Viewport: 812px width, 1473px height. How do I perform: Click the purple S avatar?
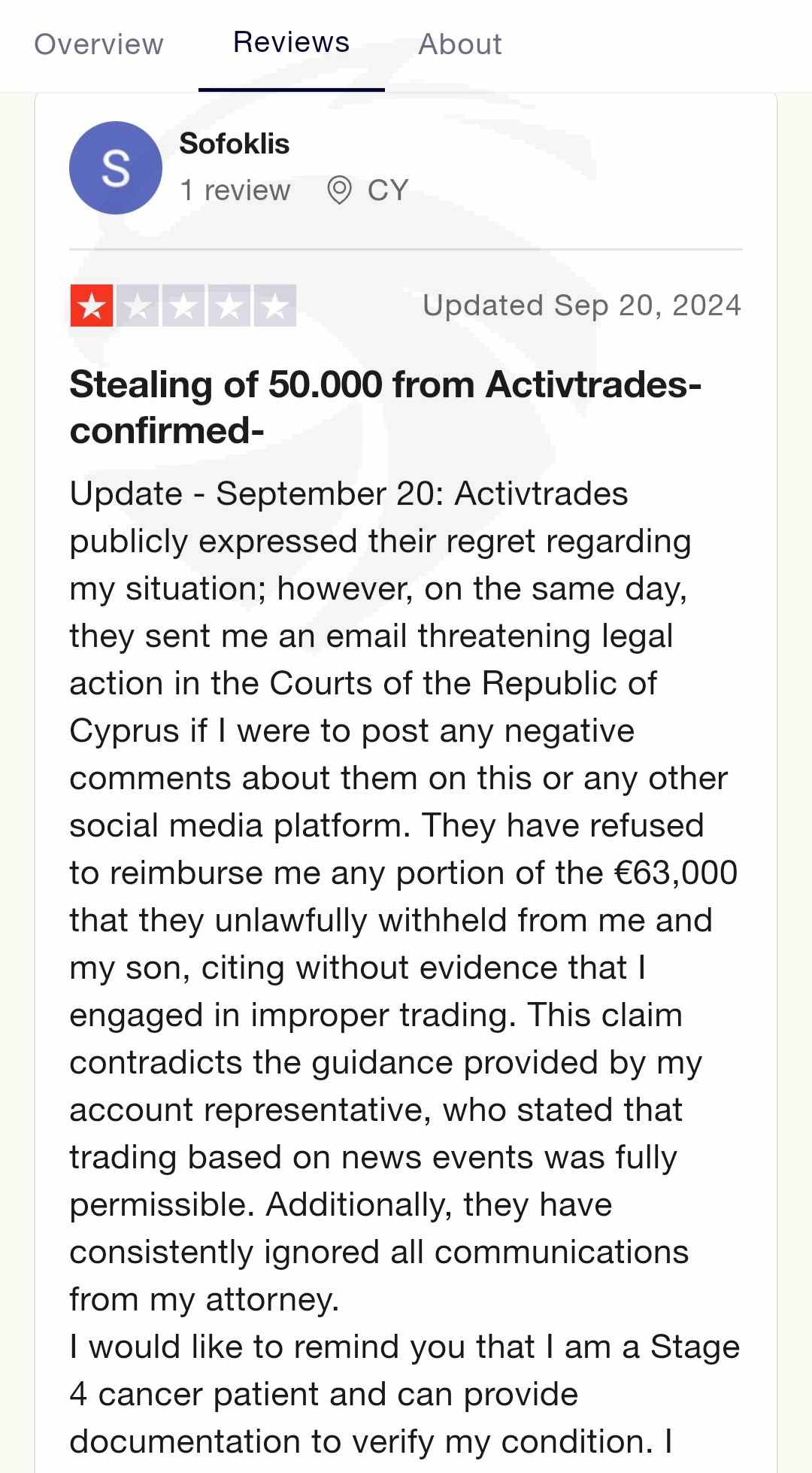(x=116, y=168)
